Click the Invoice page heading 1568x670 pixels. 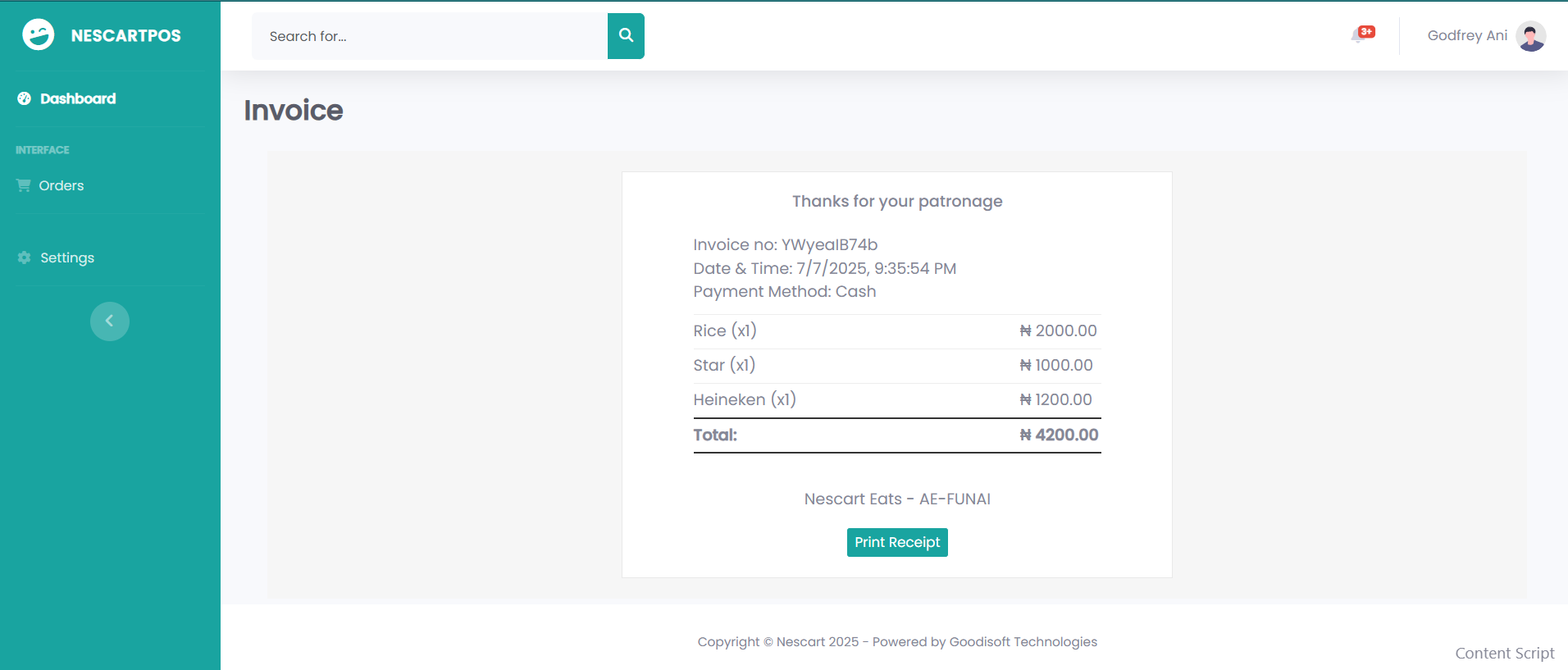(x=294, y=110)
